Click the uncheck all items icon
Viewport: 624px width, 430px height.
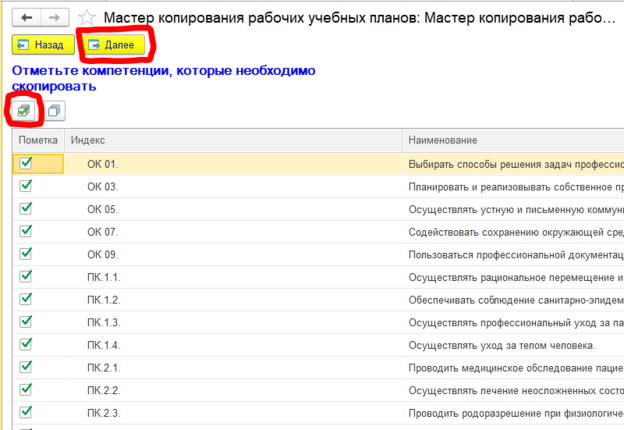click(54, 110)
